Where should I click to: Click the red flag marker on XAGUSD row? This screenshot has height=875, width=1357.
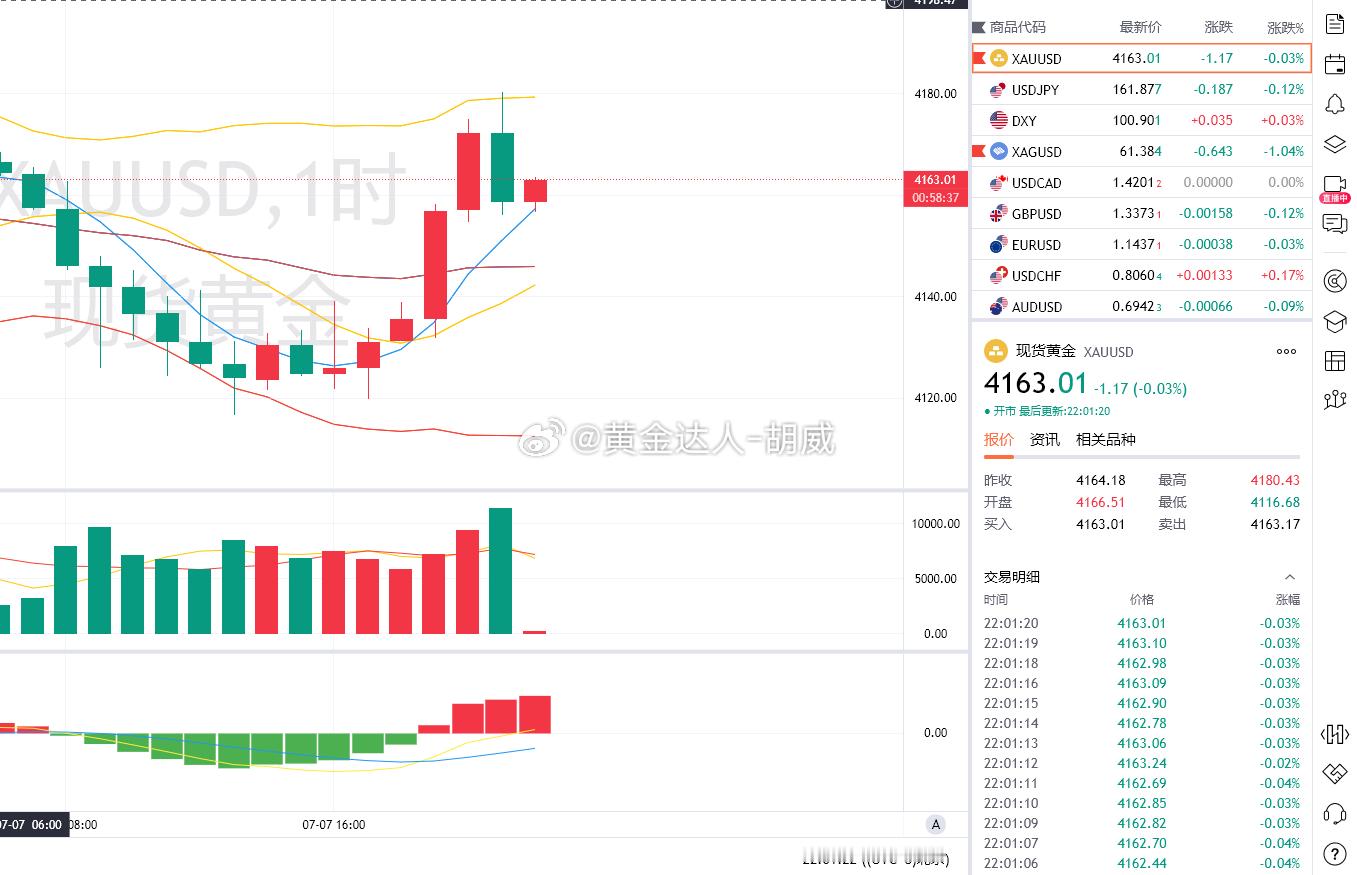click(978, 152)
